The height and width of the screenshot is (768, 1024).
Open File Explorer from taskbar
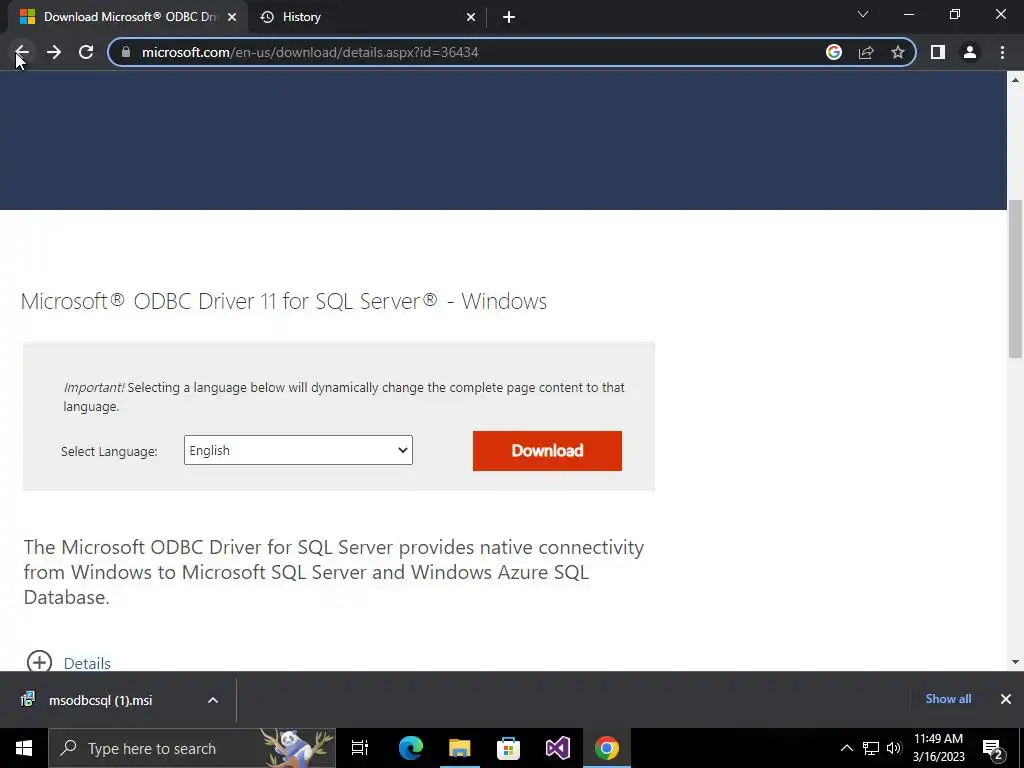point(460,748)
